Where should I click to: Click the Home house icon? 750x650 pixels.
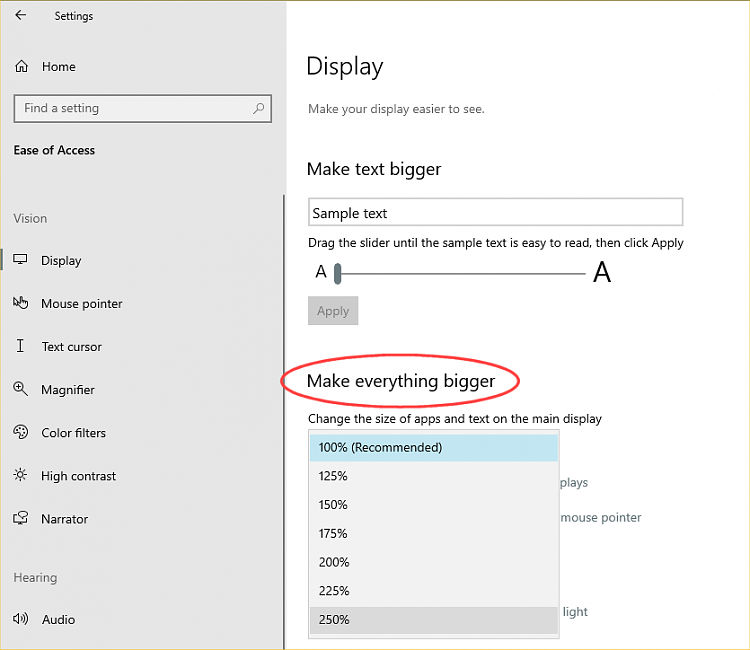click(22, 66)
